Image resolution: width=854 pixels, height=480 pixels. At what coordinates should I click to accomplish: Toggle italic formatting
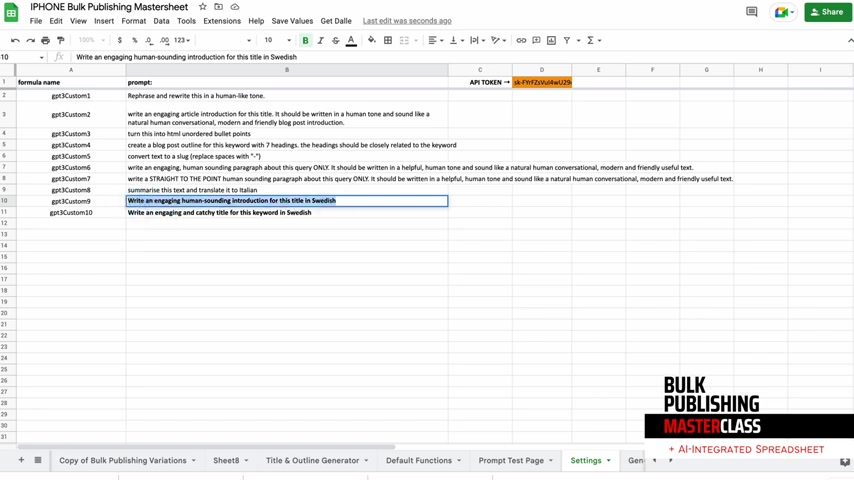point(321,40)
